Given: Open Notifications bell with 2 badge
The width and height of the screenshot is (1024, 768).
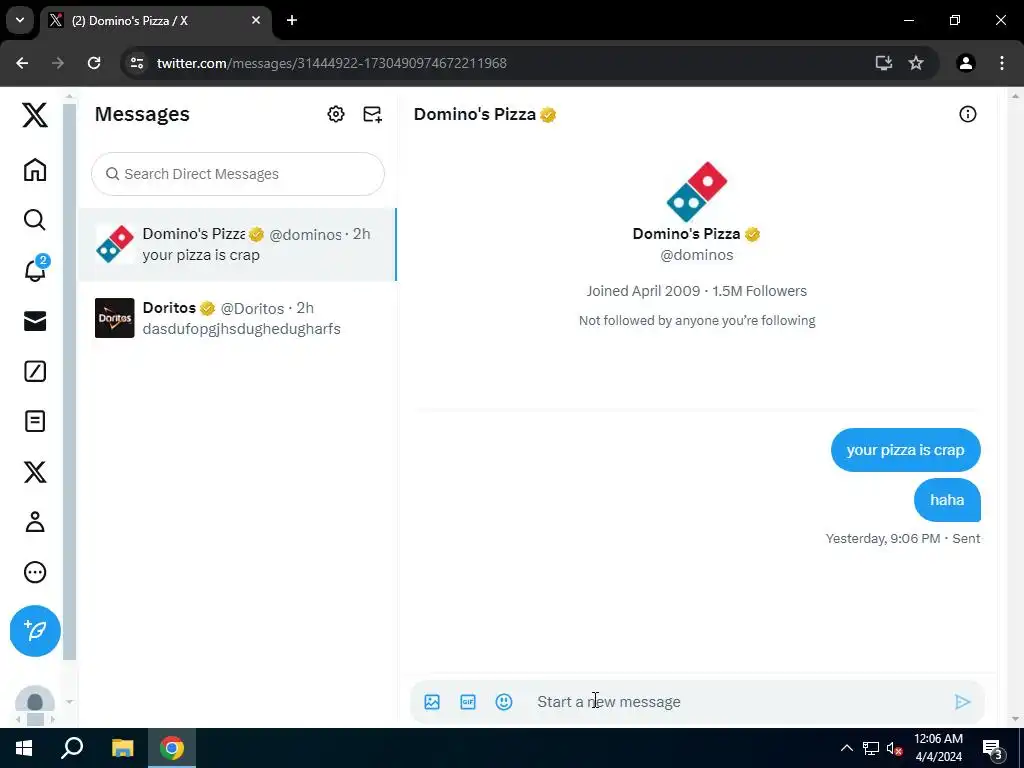Looking at the screenshot, I should point(36,269).
